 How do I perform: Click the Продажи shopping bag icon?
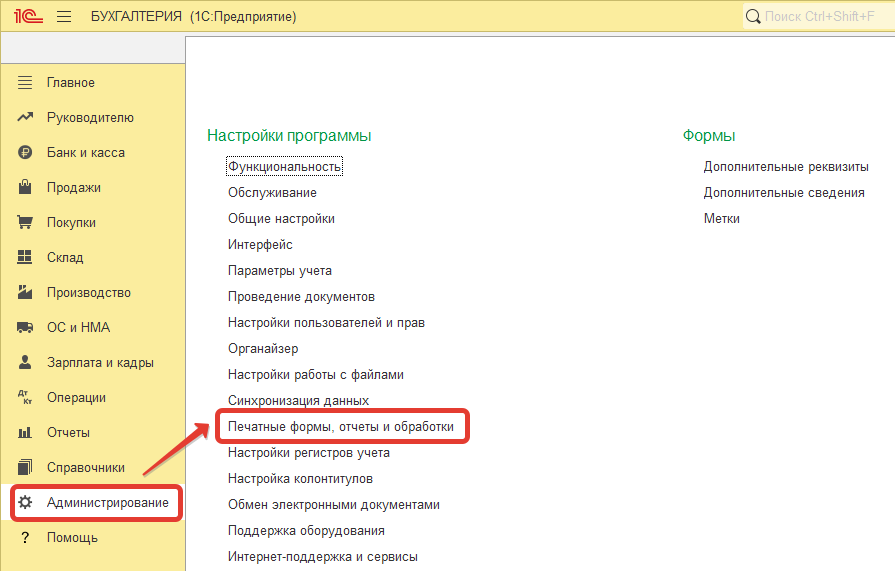point(25,187)
